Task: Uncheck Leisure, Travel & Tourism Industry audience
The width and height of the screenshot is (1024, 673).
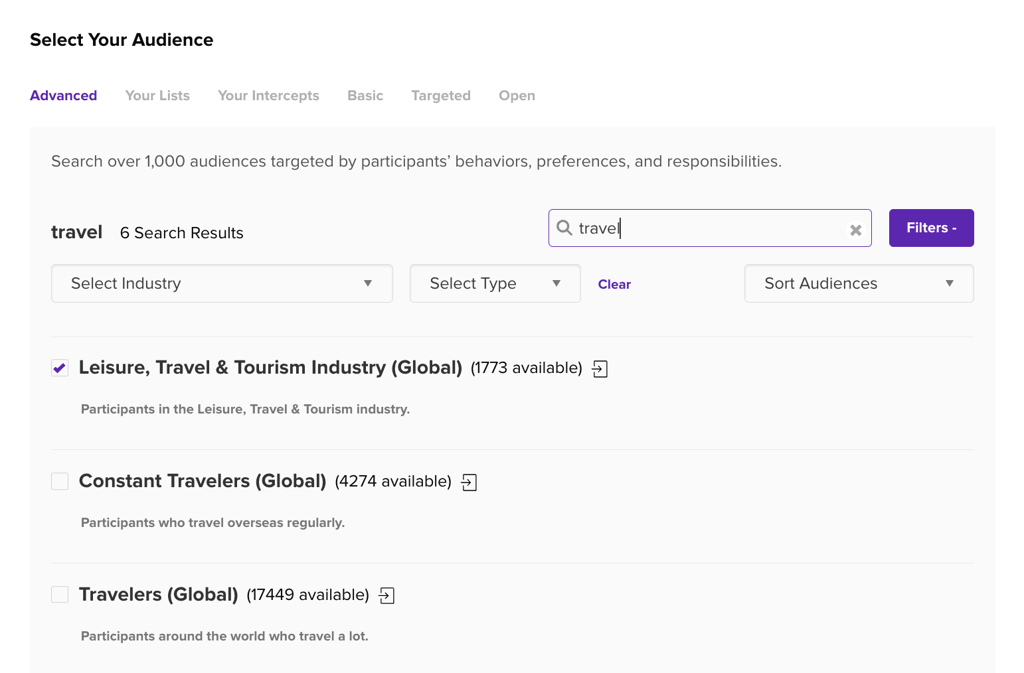Action: click(x=60, y=368)
